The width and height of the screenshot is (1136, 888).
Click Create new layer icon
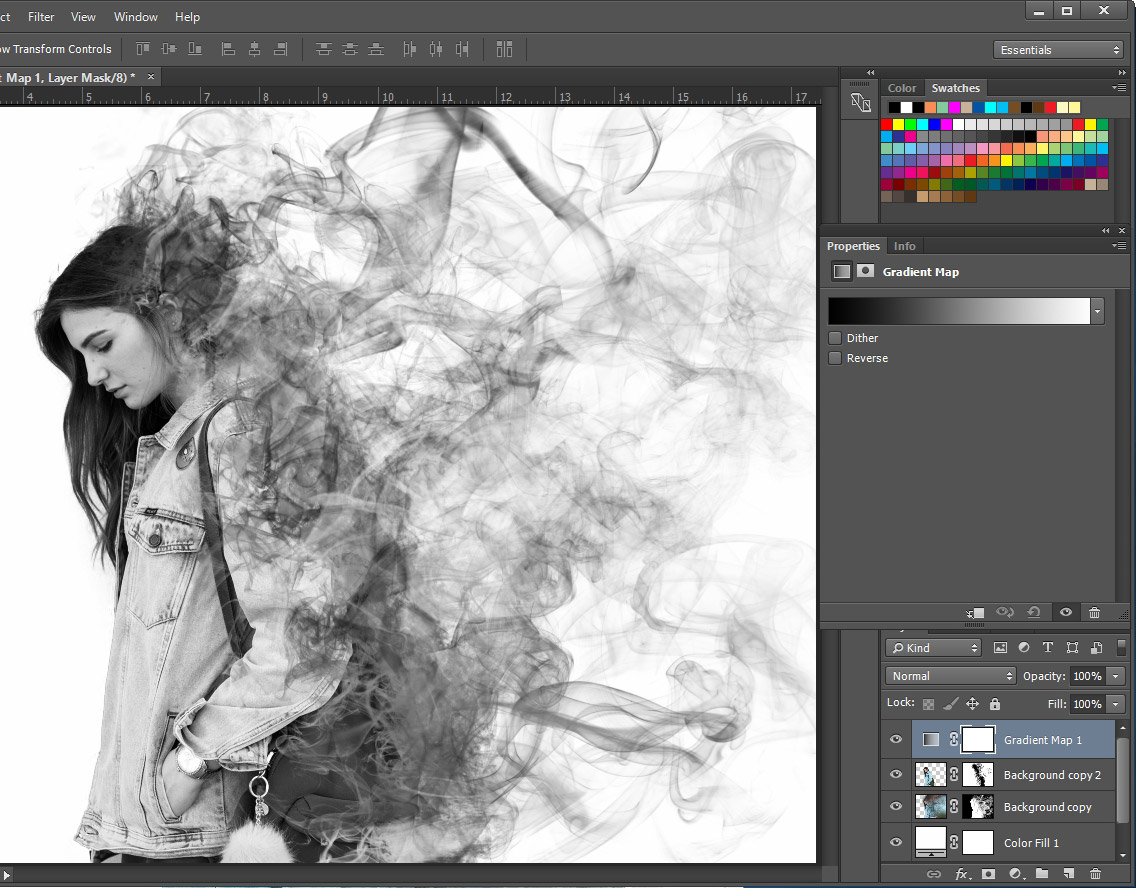tap(1069, 874)
